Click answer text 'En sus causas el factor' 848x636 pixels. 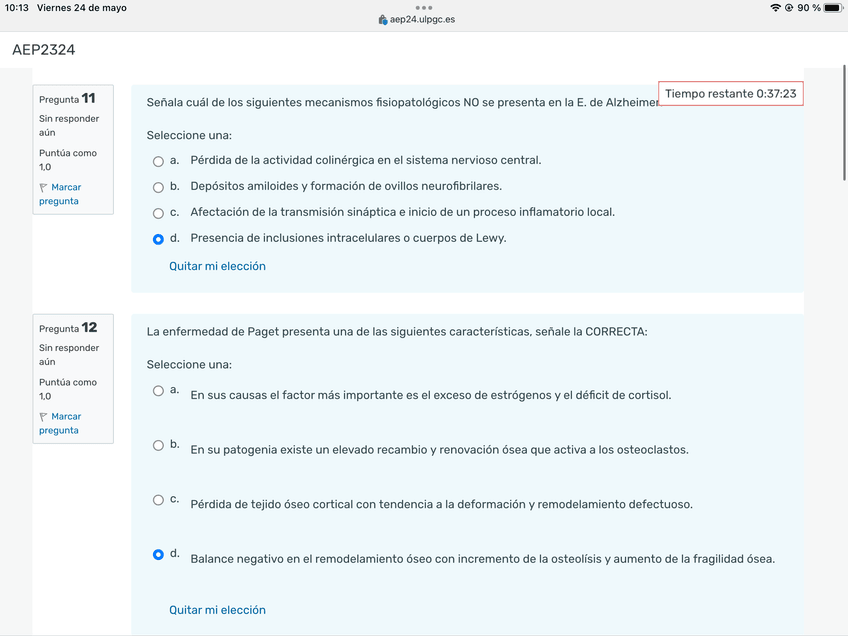[430, 395]
